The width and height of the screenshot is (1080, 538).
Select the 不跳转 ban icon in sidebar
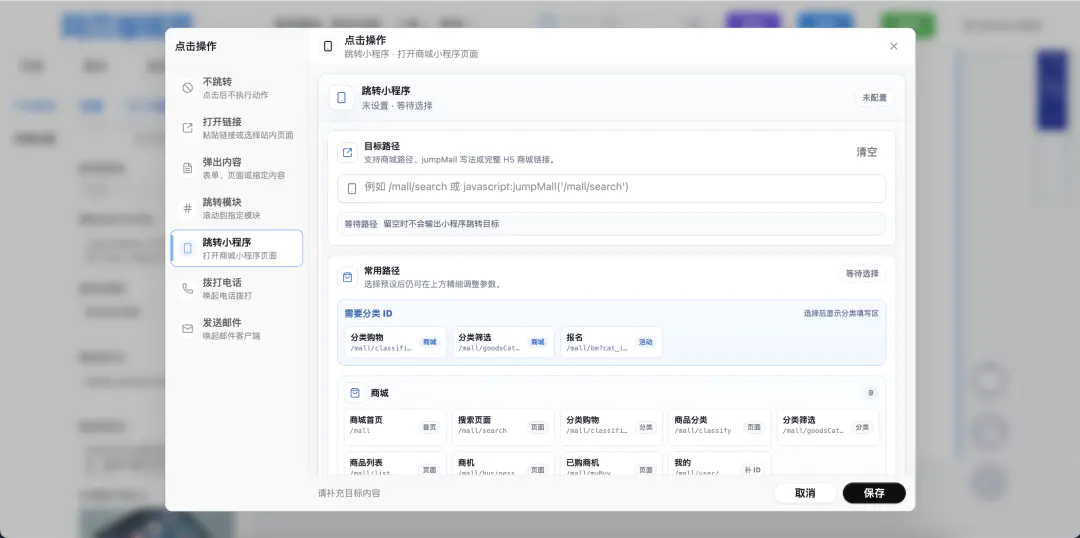[x=187, y=87]
